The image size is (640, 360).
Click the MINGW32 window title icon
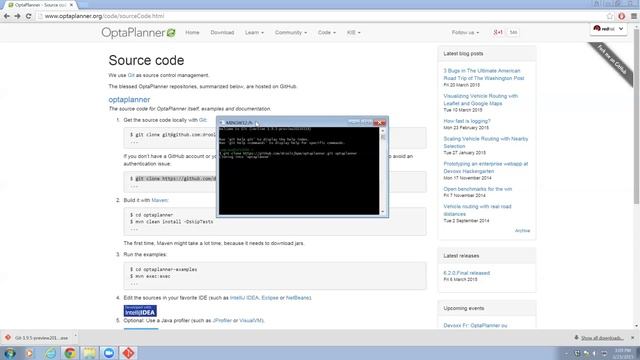222,122
